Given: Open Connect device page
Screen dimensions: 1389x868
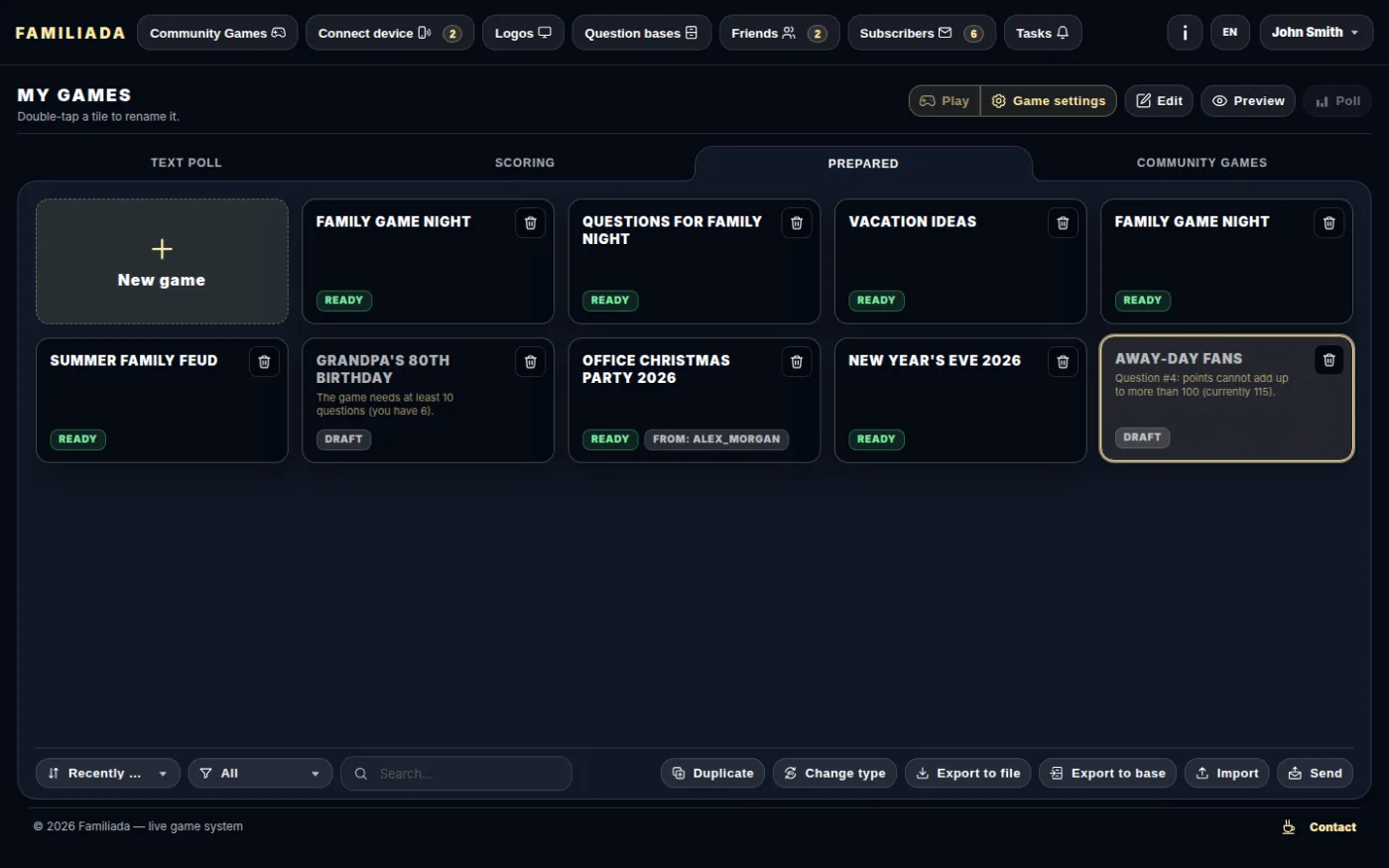Looking at the screenshot, I should [x=390, y=33].
